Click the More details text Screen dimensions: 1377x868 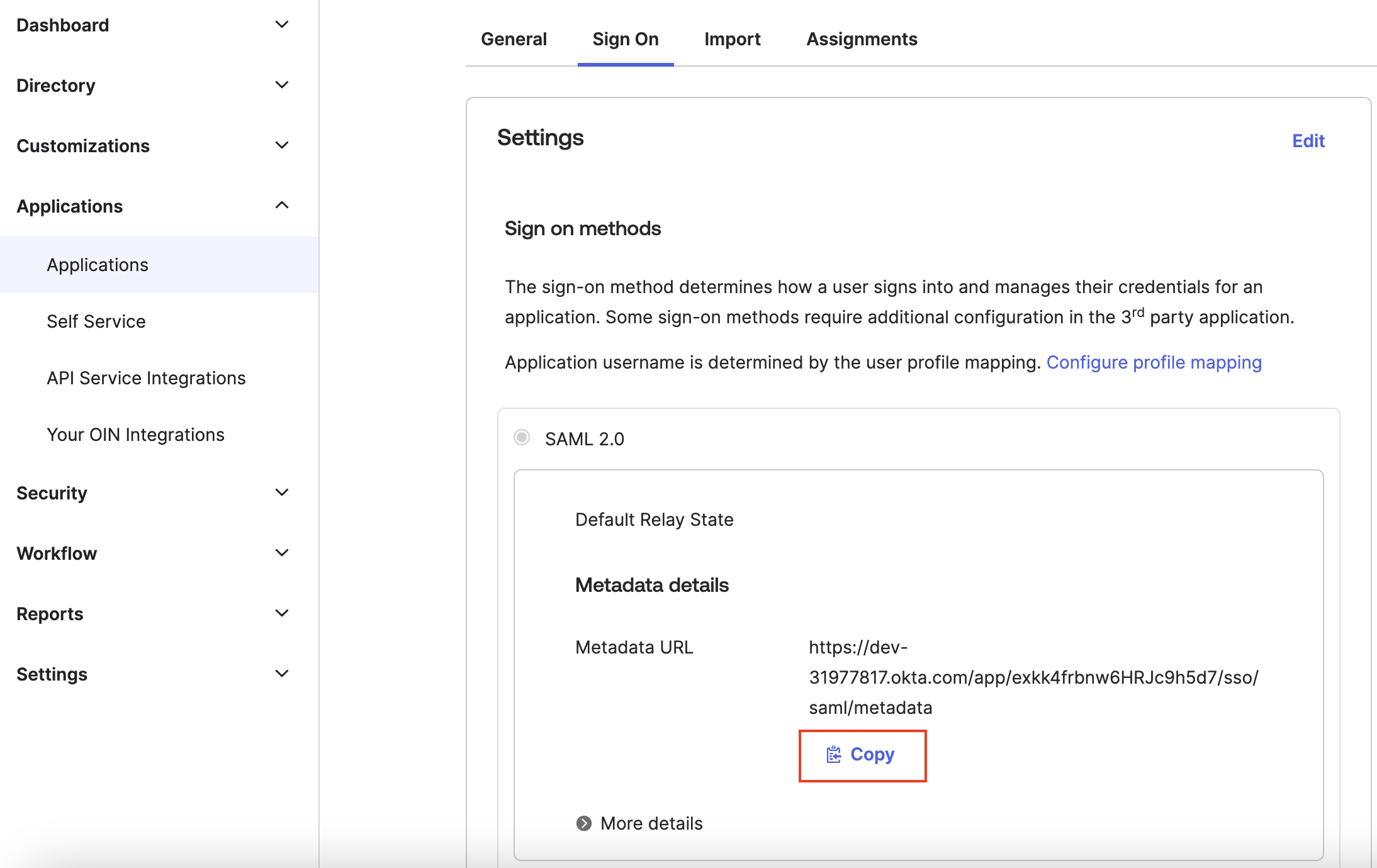pyautogui.click(x=651, y=823)
